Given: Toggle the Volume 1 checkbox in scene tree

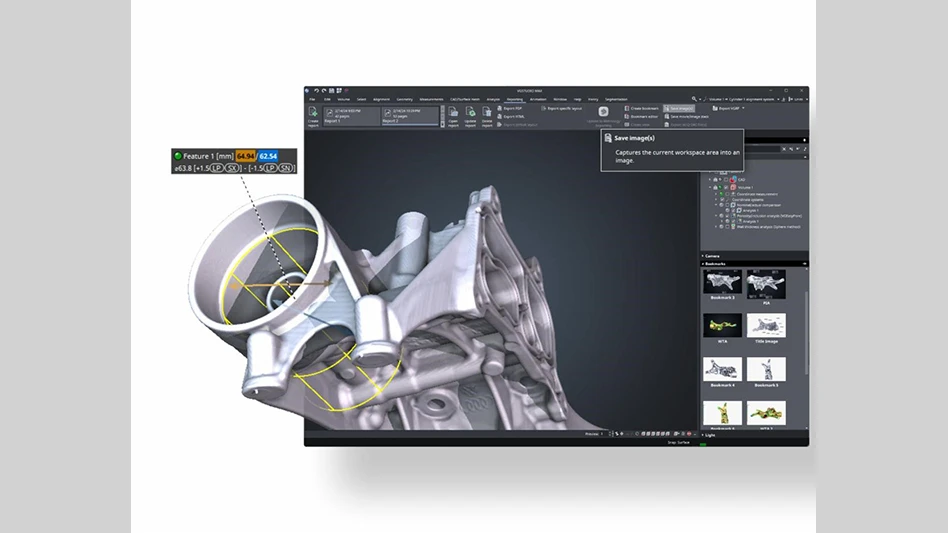Looking at the screenshot, I should (x=726, y=187).
